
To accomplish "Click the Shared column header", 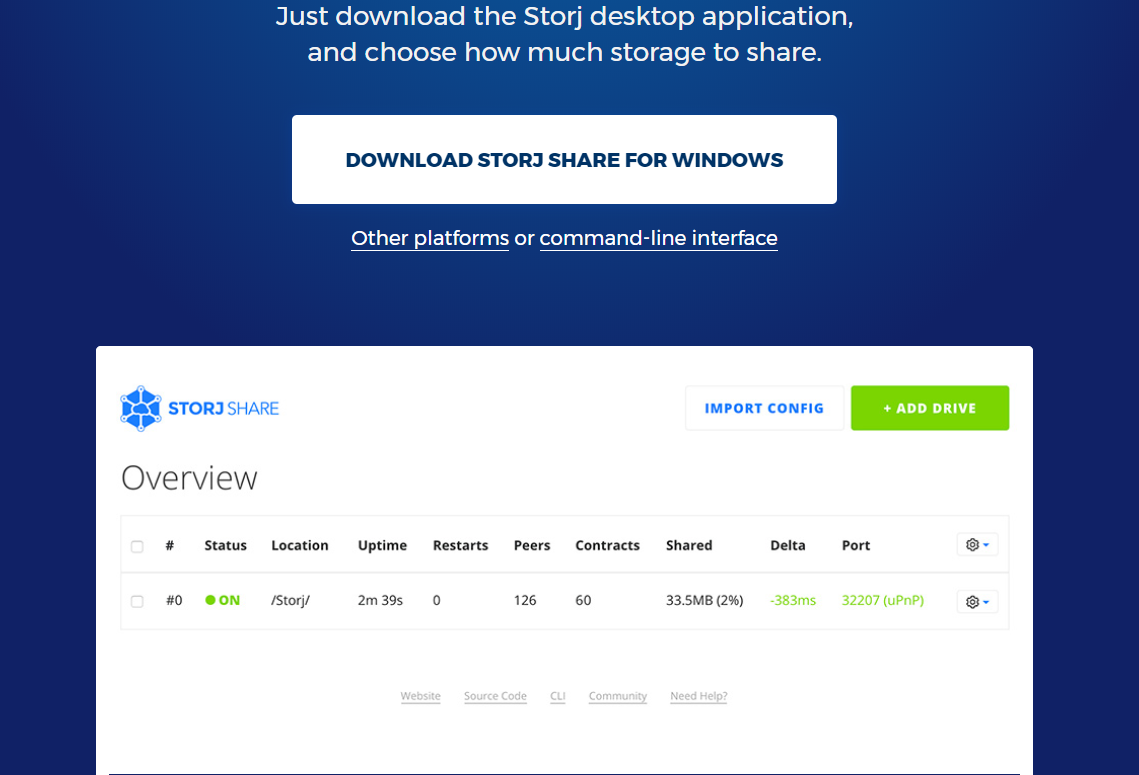I will coord(689,545).
